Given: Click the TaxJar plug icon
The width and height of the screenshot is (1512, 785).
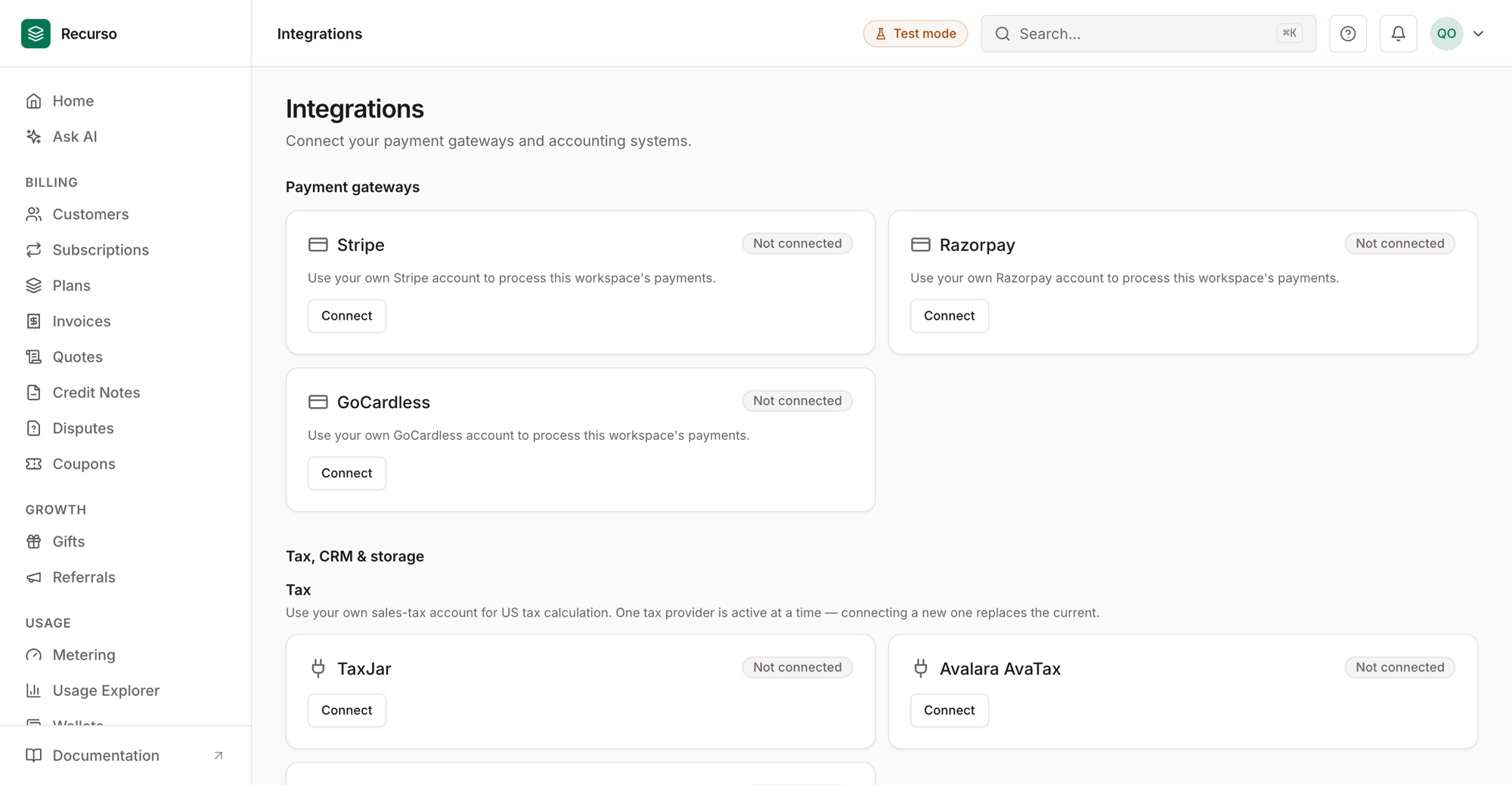Looking at the screenshot, I should 318,668.
